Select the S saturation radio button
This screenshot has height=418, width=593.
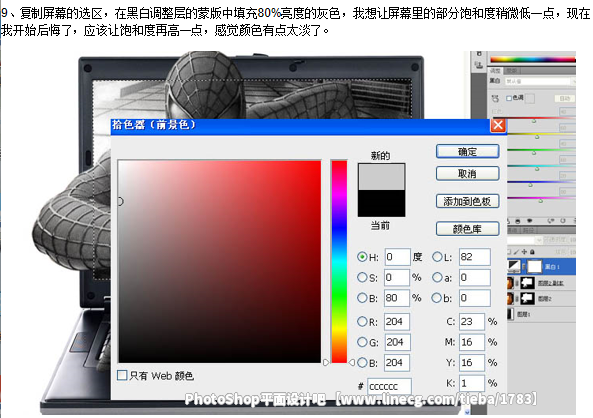[362, 277]
